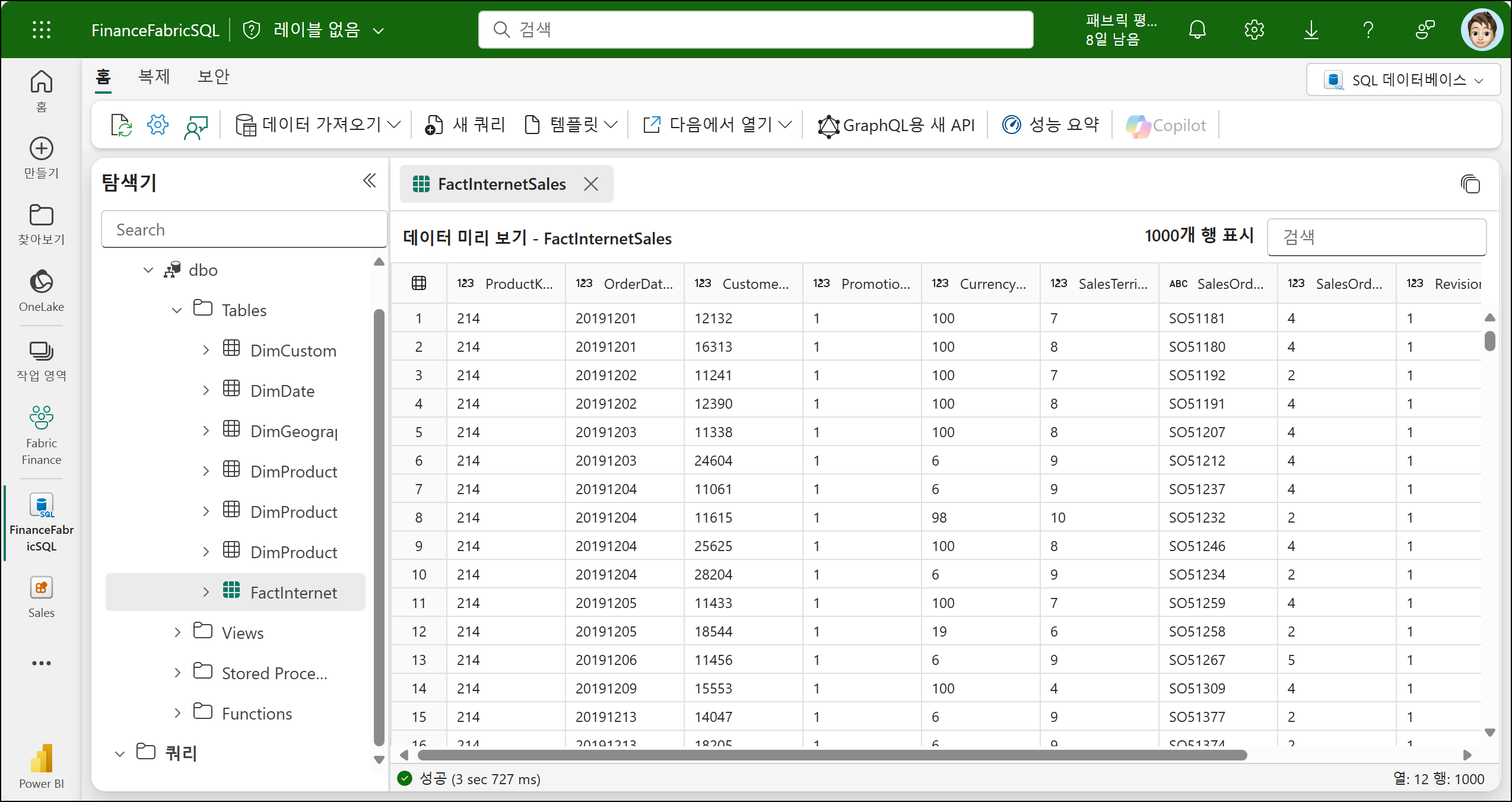
Task: Open OneLake in the sidebar
Action: pyautogui.click(x=42, y=291)
